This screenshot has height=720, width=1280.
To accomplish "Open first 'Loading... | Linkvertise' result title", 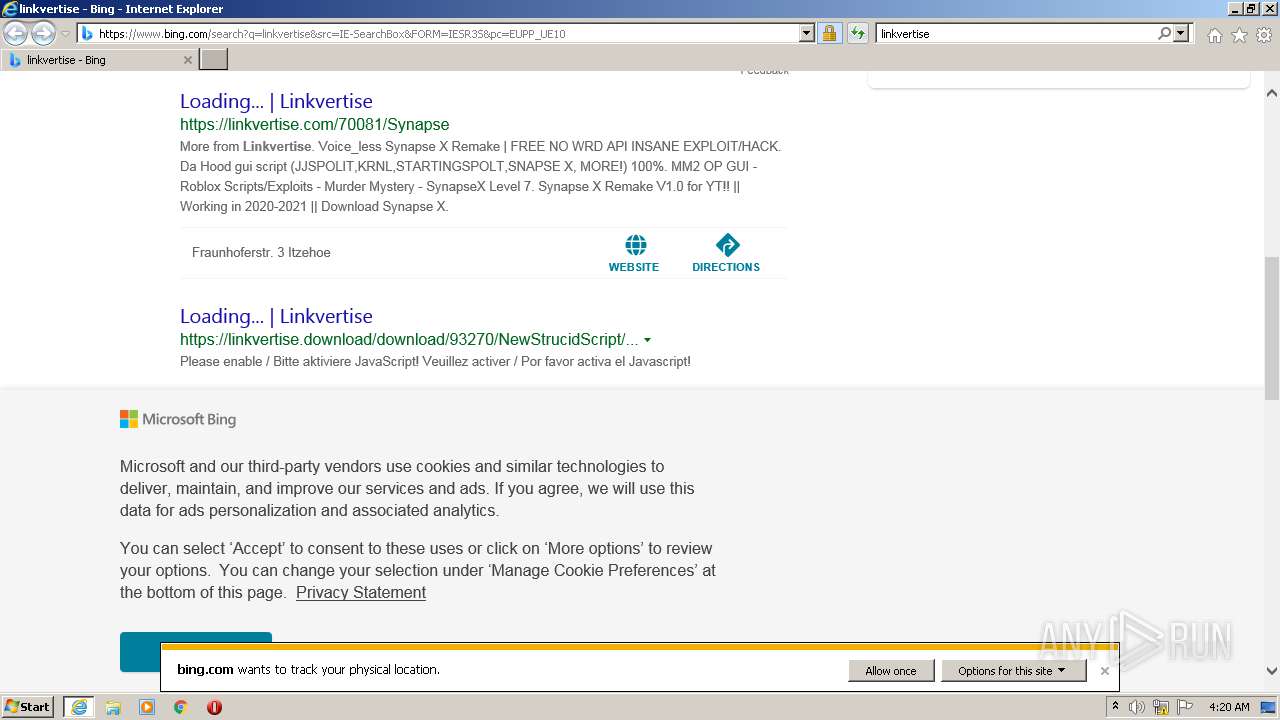I will pos(276,101).
